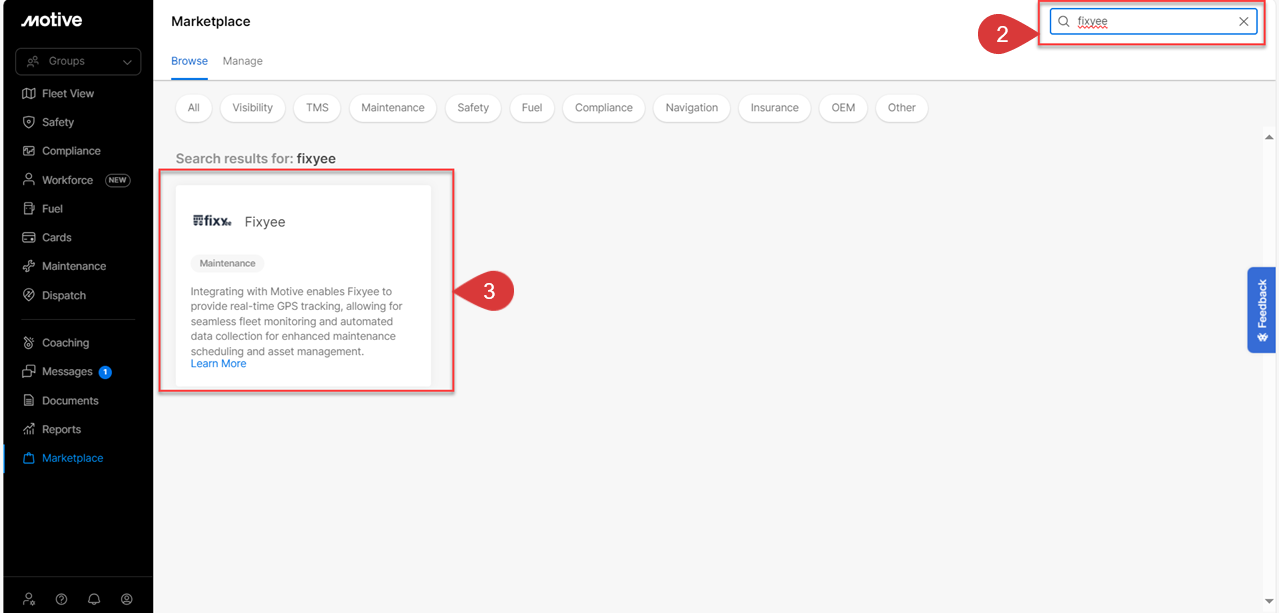
Task: Click the Coaching sidebar icon
Action: click(29, 342)
